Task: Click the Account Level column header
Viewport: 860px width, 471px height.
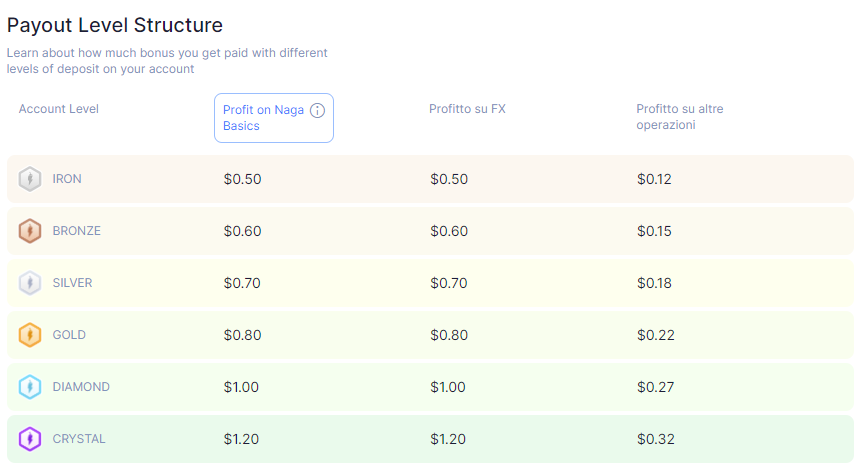Action: pos(59,109)
